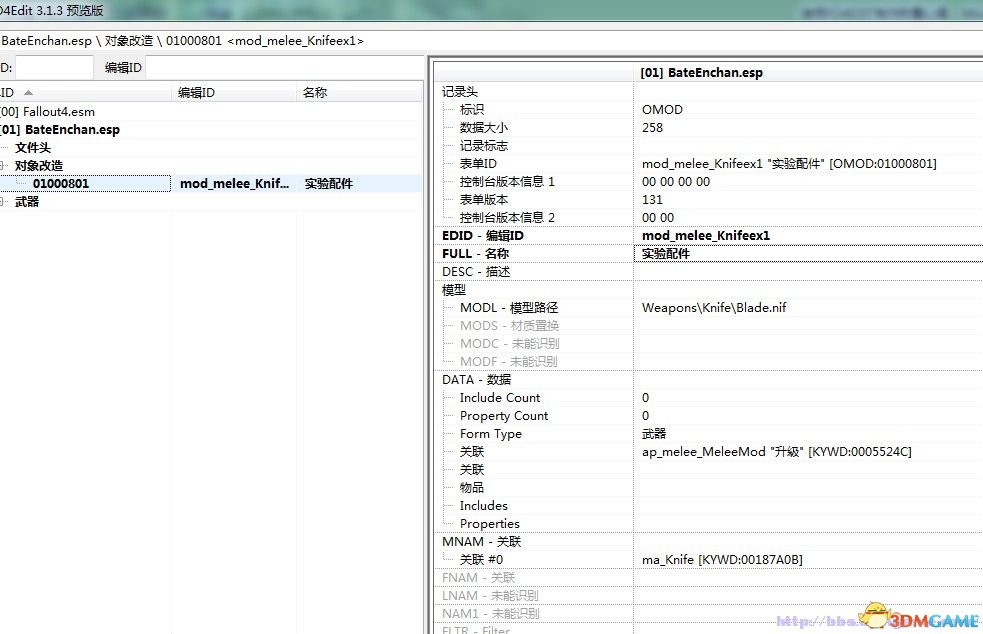This screenshot has height=634, width=983.
Task: Click the 实验配件 name cell in tree row
Action: pos(329,184)
